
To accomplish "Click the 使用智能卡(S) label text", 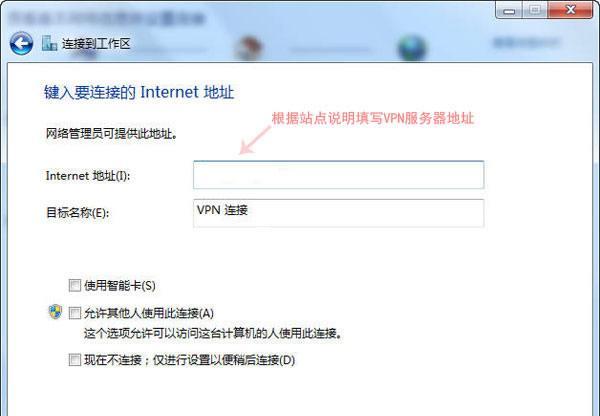I will point(120,285).
